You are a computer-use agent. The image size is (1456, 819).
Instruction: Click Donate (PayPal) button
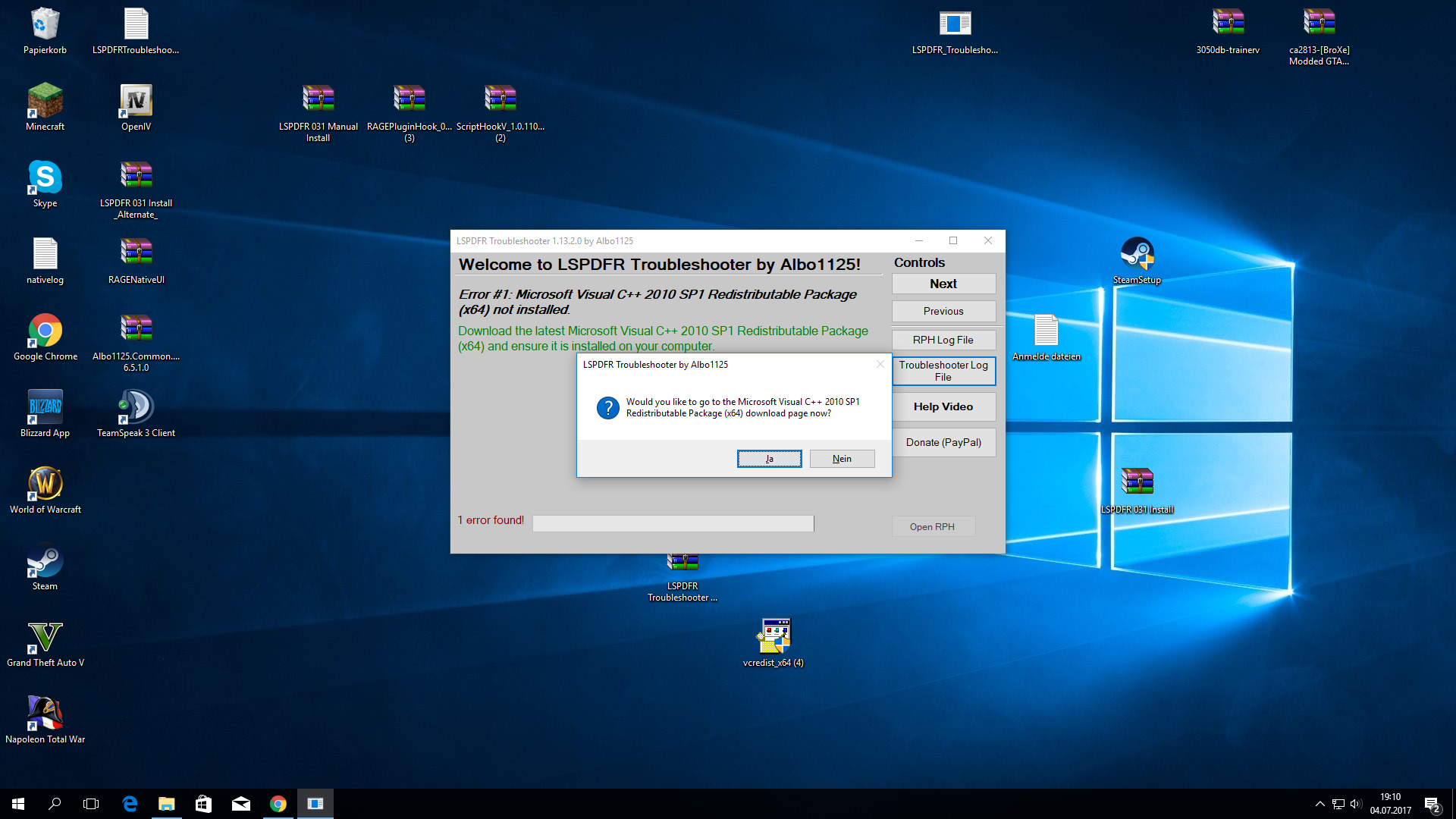click(x=943, y=442)
